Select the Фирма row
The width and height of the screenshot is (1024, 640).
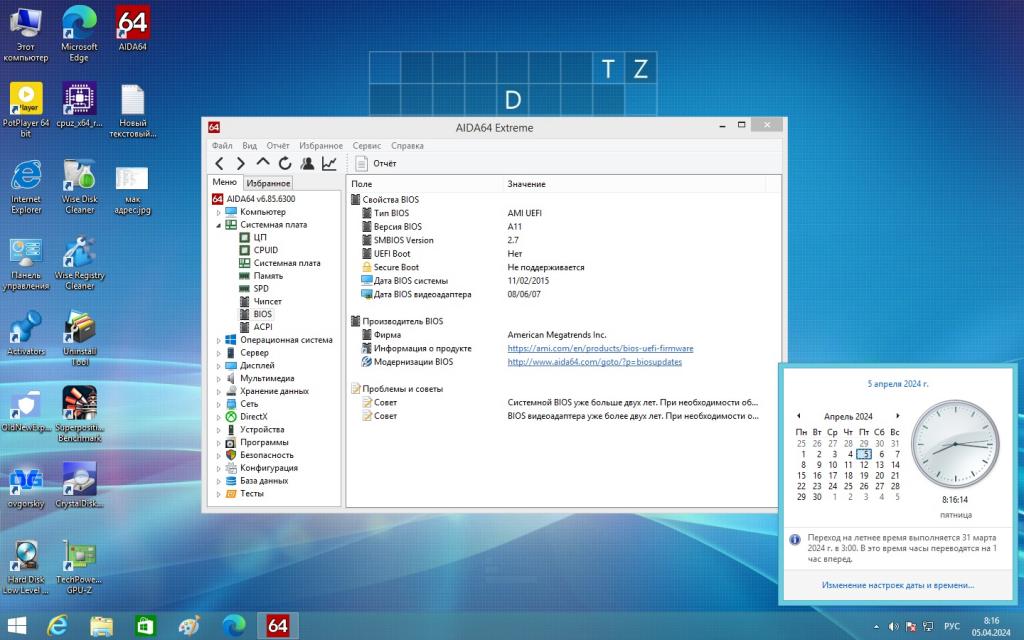(x=563, y=335)
